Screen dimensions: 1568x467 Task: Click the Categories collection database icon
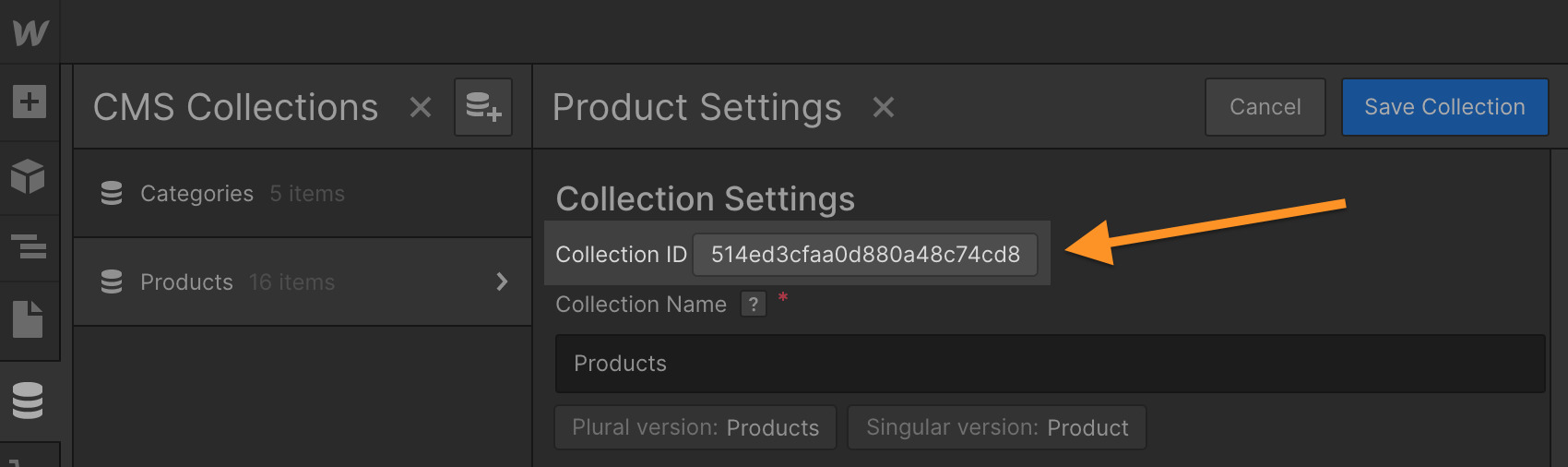[x=112, y=193]
